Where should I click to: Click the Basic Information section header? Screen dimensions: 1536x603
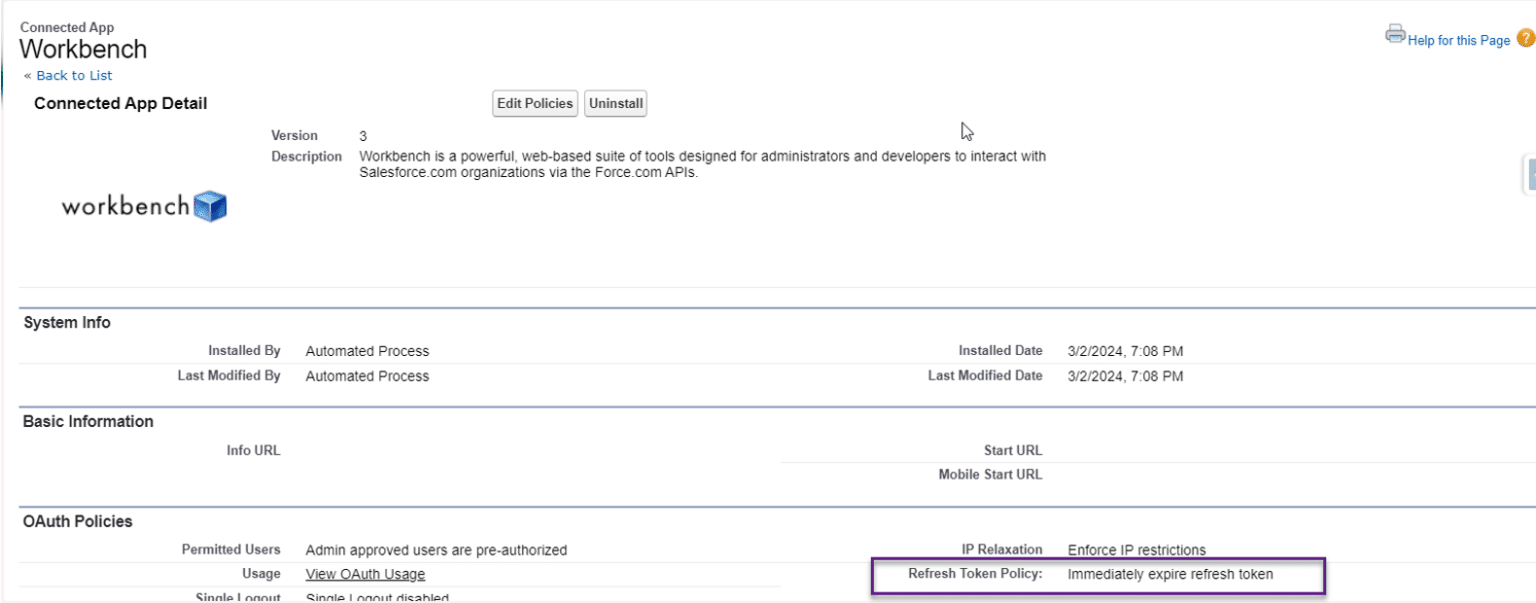tap(88, 421)
